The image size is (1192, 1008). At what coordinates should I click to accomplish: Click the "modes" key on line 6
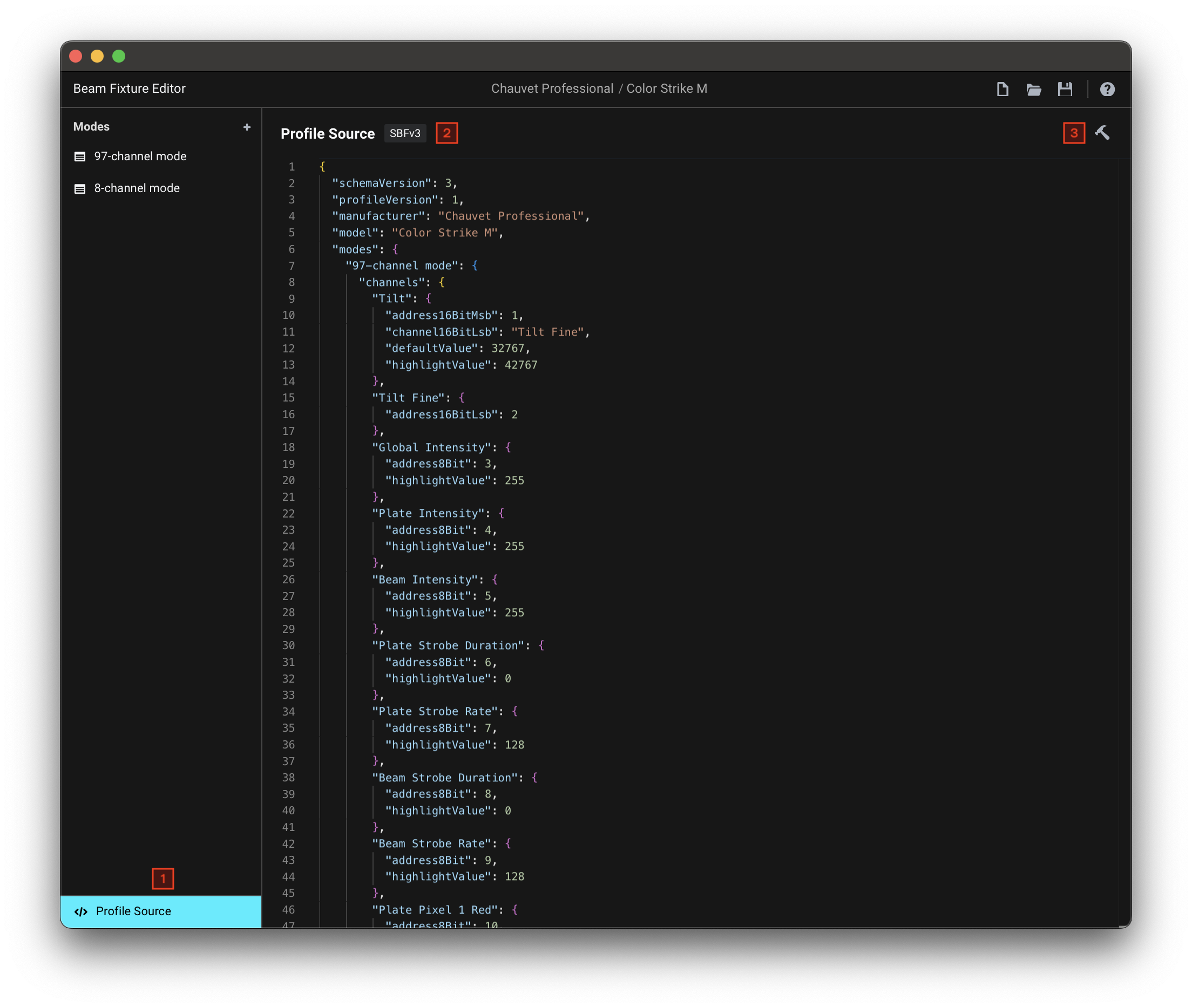[x=355, y=250]
